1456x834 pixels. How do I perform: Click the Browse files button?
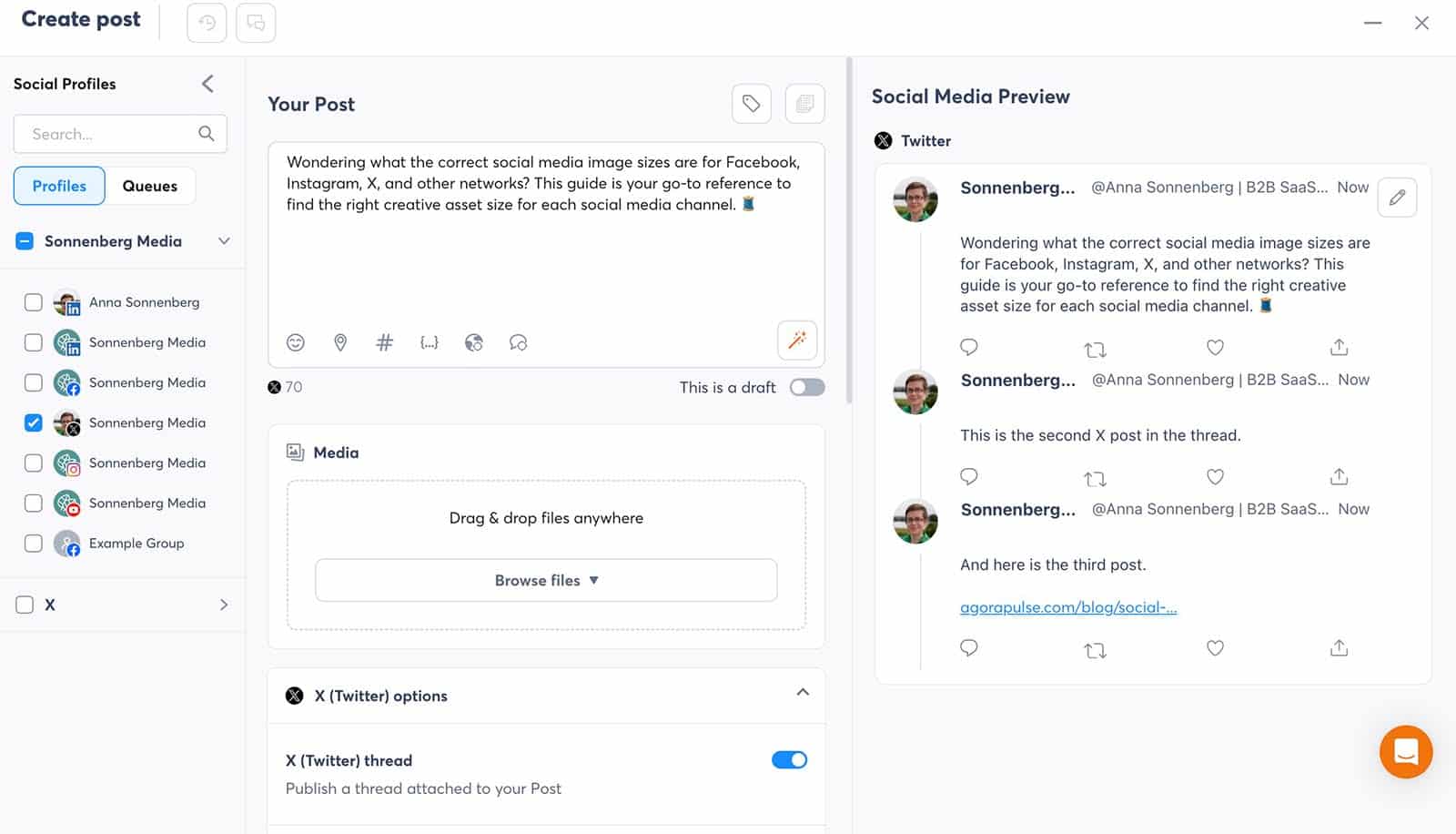(x=545, y=580)
